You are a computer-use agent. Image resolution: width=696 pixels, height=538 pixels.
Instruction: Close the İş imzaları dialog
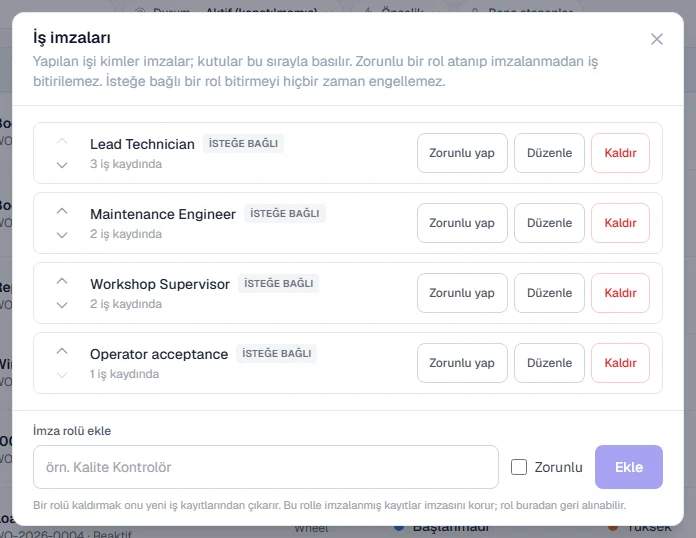pyautogui.click(x=656, y=39)
